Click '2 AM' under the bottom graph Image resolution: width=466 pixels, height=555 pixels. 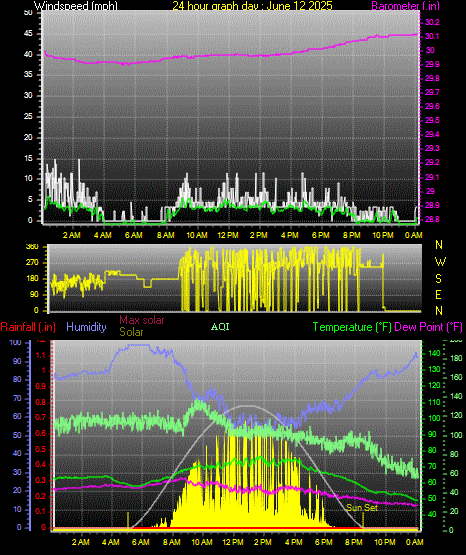[x=81, y=542]
